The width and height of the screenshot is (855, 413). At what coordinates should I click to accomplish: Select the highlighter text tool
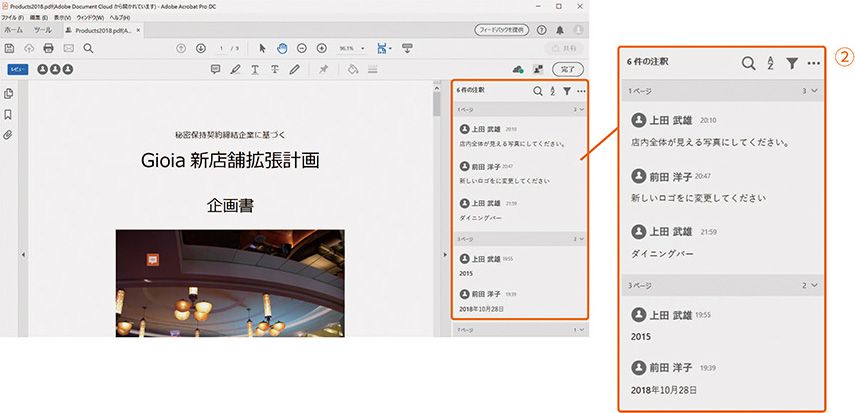pos(235,69)
